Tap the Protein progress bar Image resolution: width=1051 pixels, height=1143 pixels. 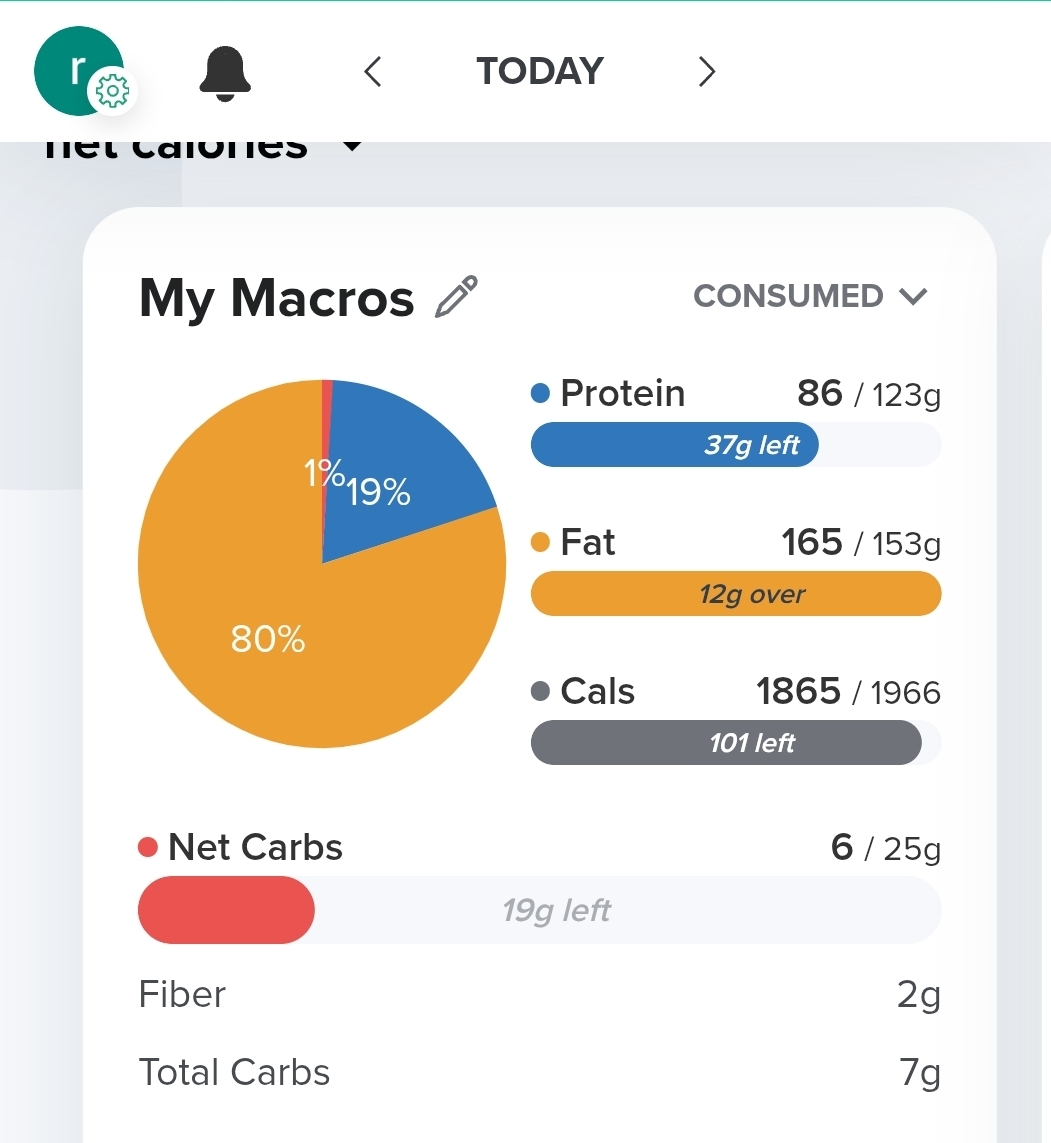[x=735, y=445]
